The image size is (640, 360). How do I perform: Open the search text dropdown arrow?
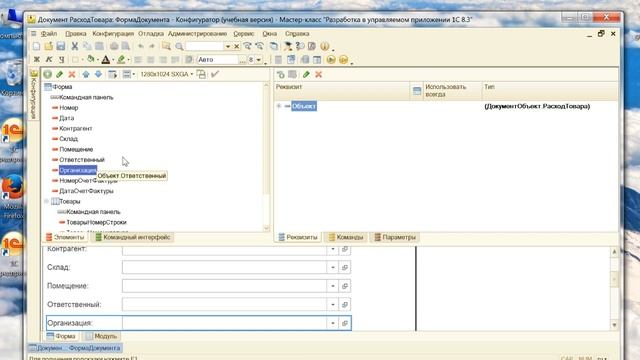tap(228, 47)
